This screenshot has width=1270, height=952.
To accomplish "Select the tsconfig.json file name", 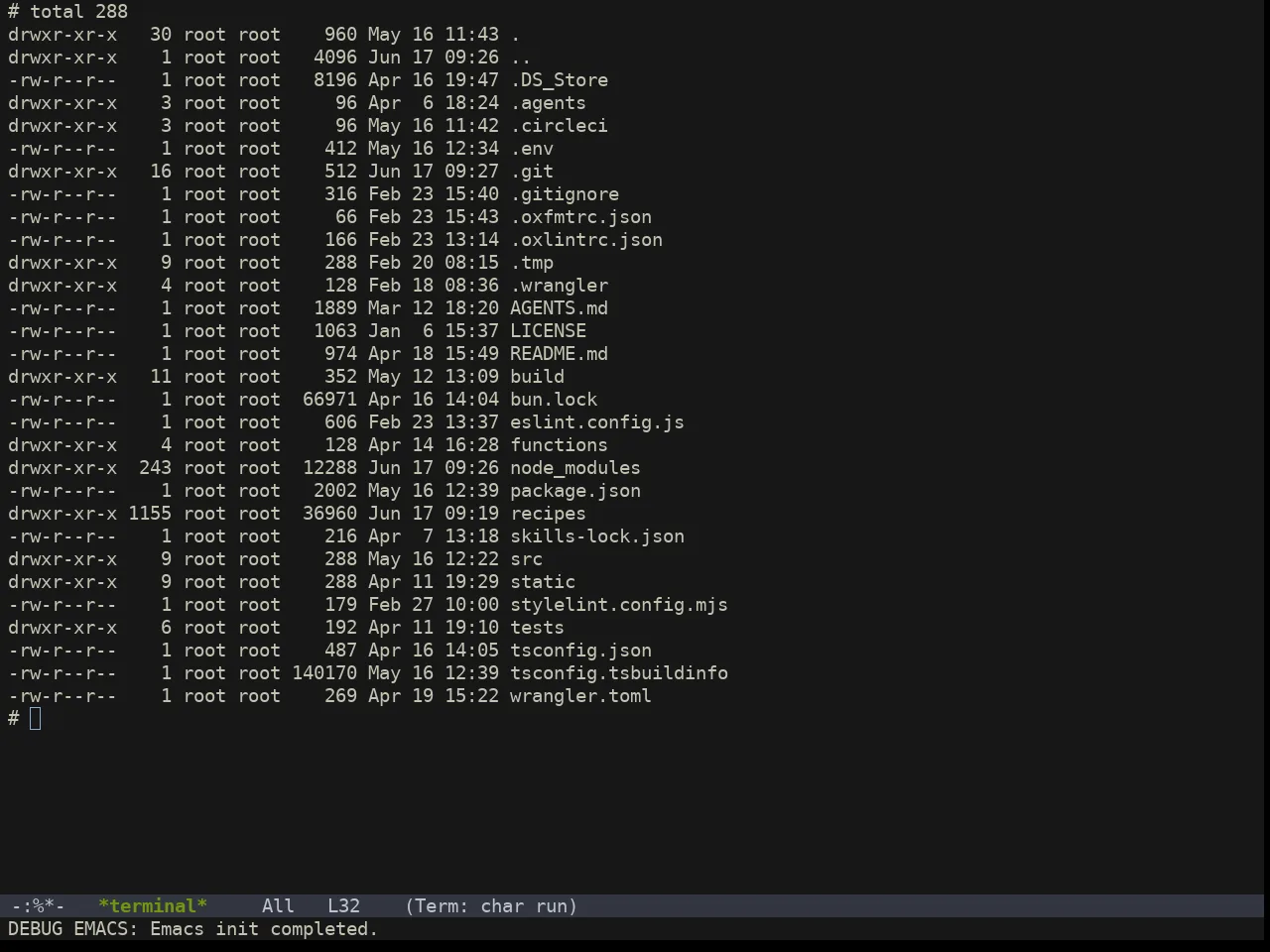I will (580, 651).
